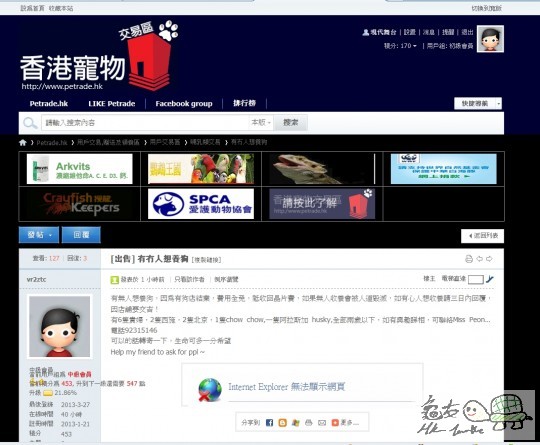This screenshot has height=445, width=540.
Task: Click the printer icon beside thread title
Action: click(469, 259)
